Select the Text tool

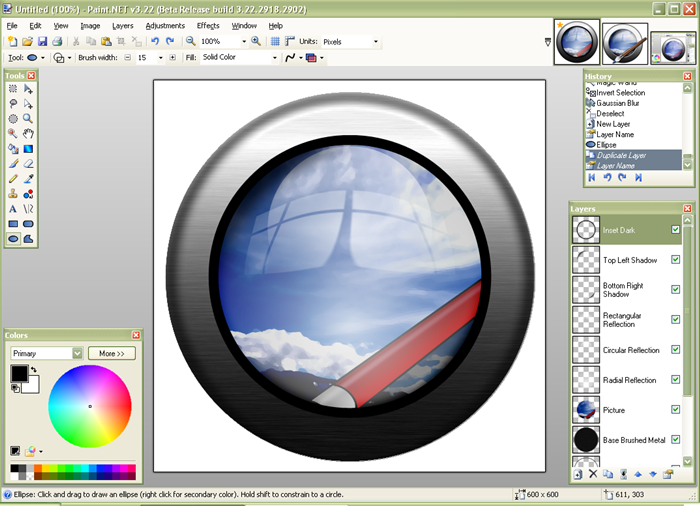click(x=13, y=209)
